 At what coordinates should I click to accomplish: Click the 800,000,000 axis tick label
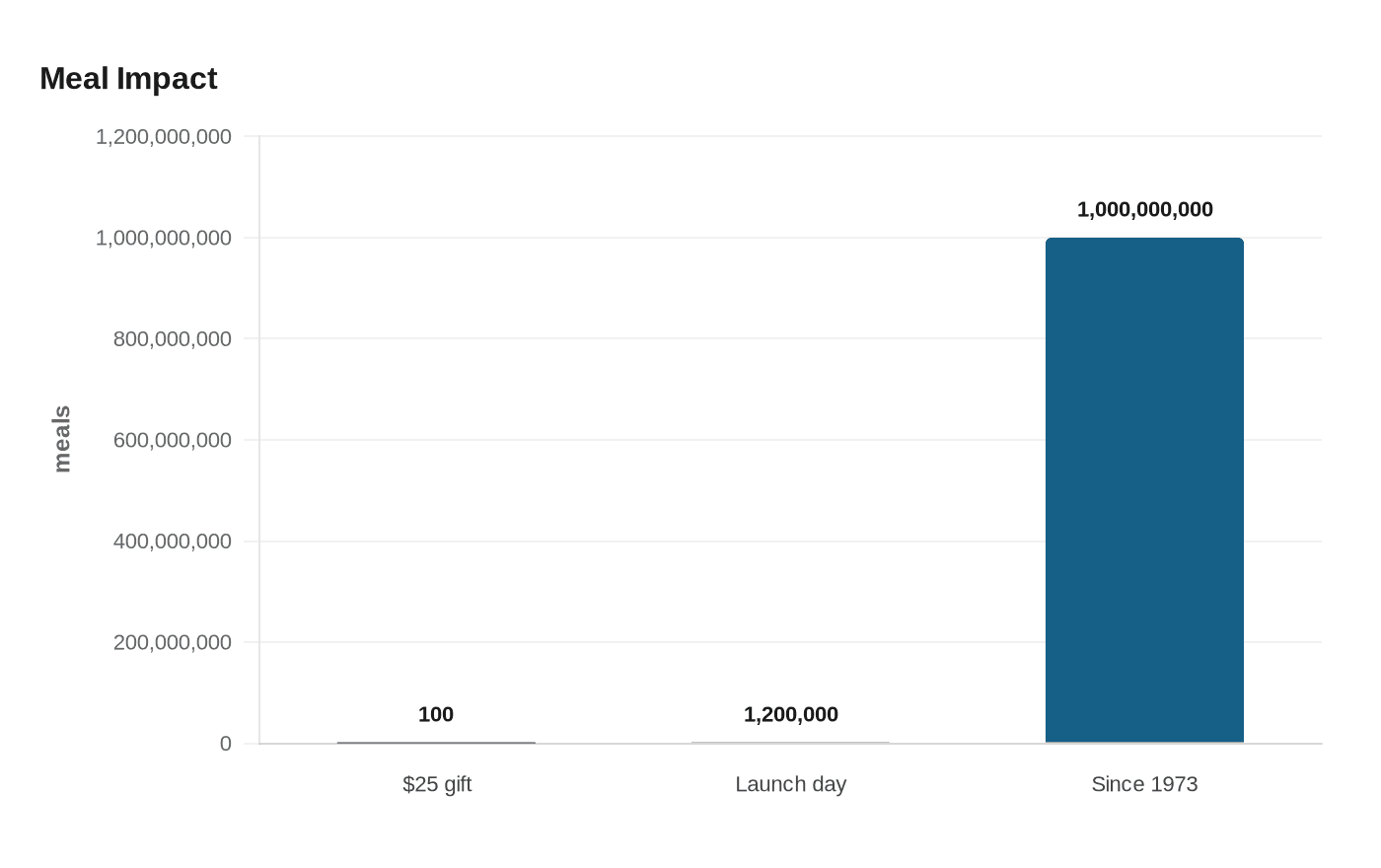(x=173, y=338)
